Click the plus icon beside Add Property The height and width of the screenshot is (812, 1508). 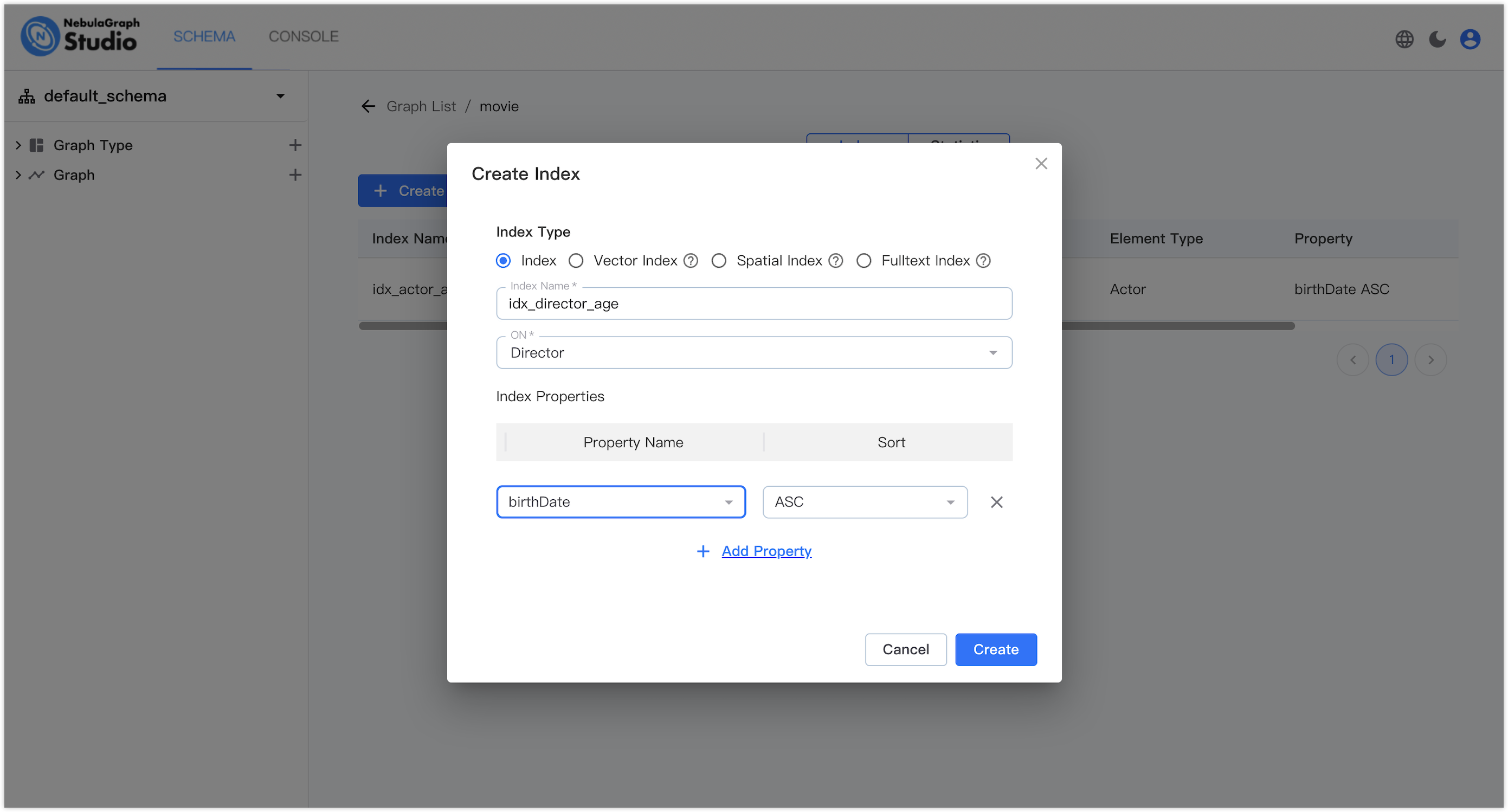(x=703, y=551)
